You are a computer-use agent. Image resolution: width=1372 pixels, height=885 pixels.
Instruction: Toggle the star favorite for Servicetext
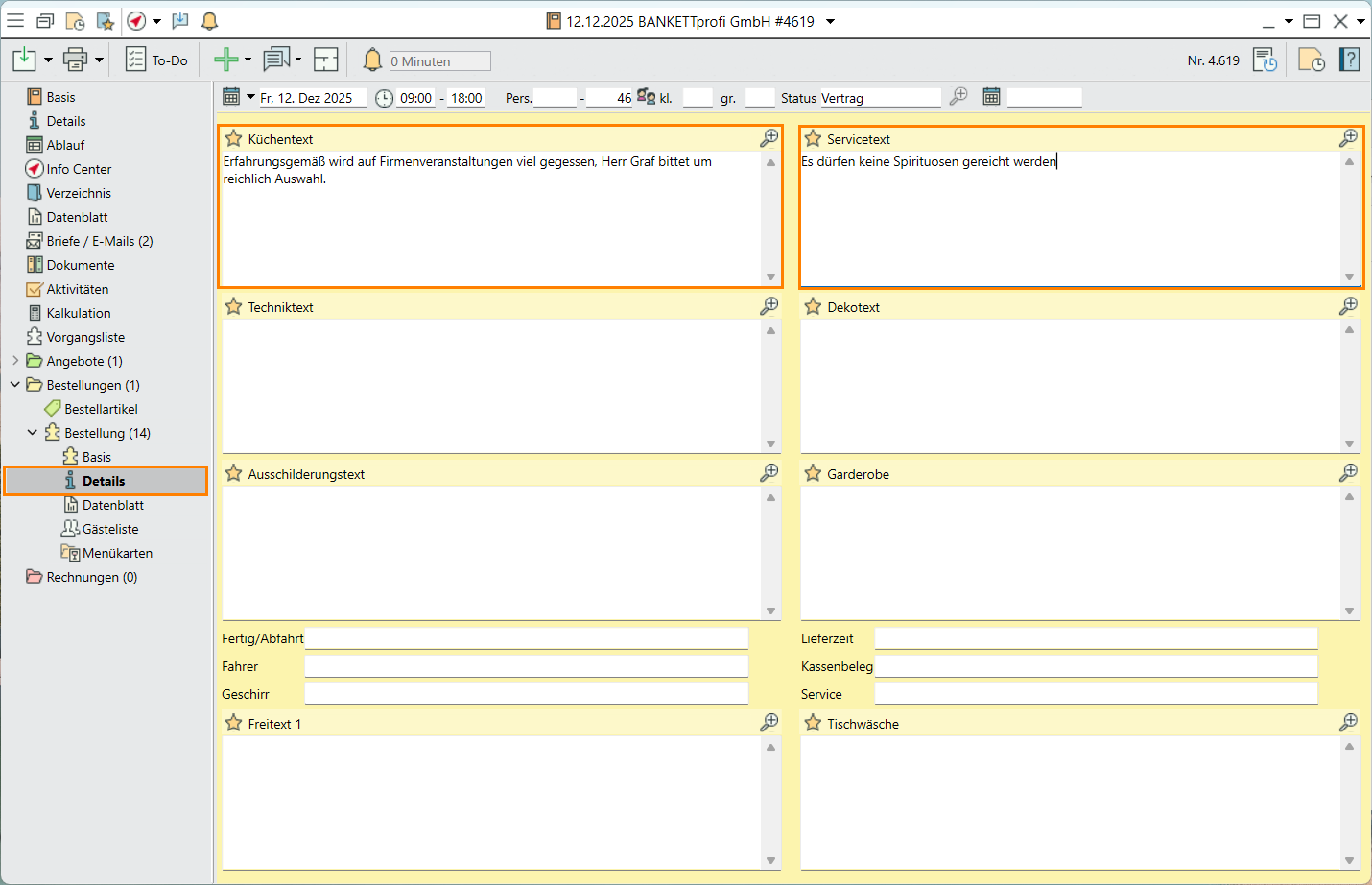pyautogui.click(x=813, y=138)
